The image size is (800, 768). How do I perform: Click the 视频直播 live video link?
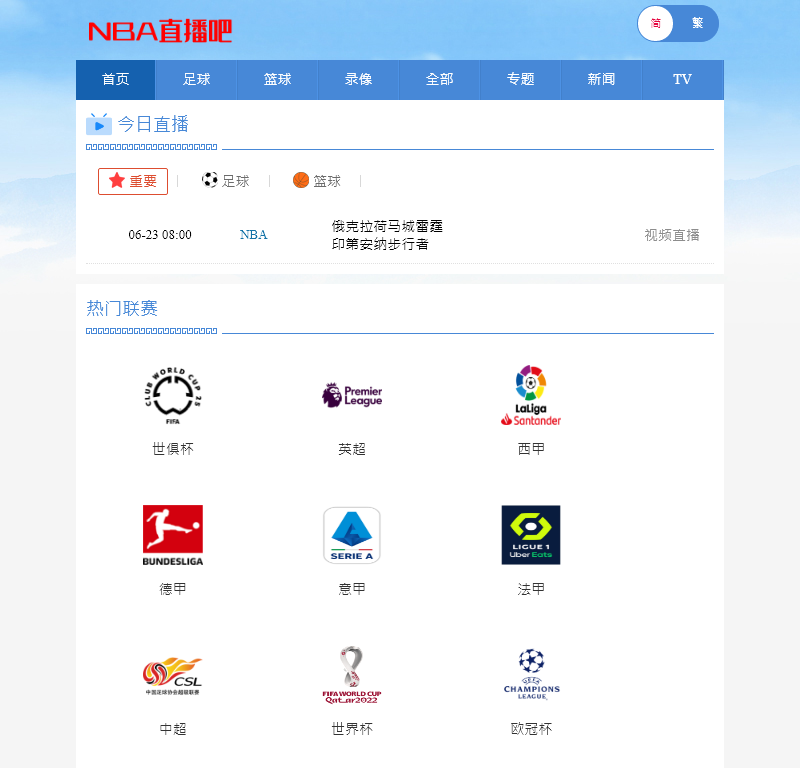(x=672, y=235)
